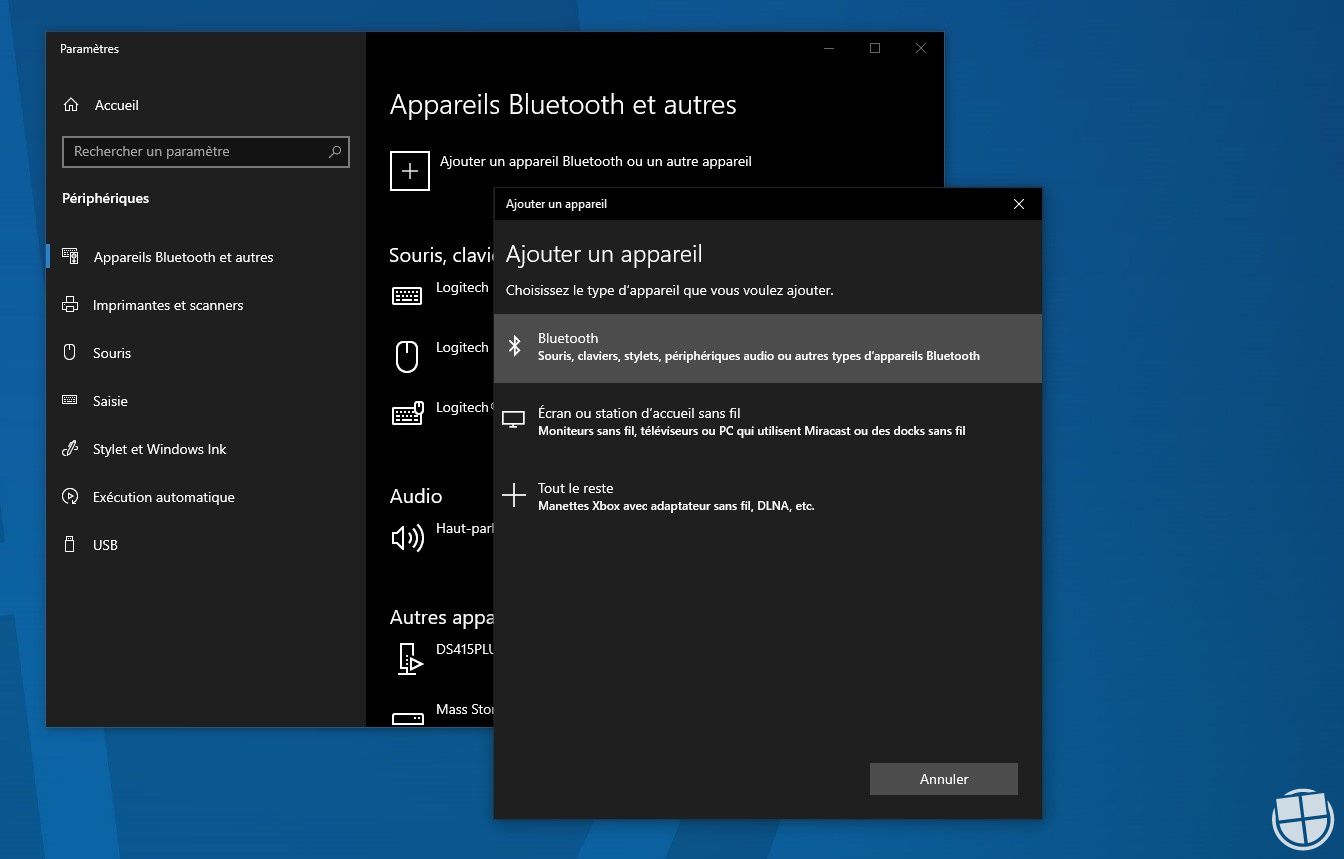Click the DS415PLUS media server icon
The image size is (1344, 859).
(409, 658)
